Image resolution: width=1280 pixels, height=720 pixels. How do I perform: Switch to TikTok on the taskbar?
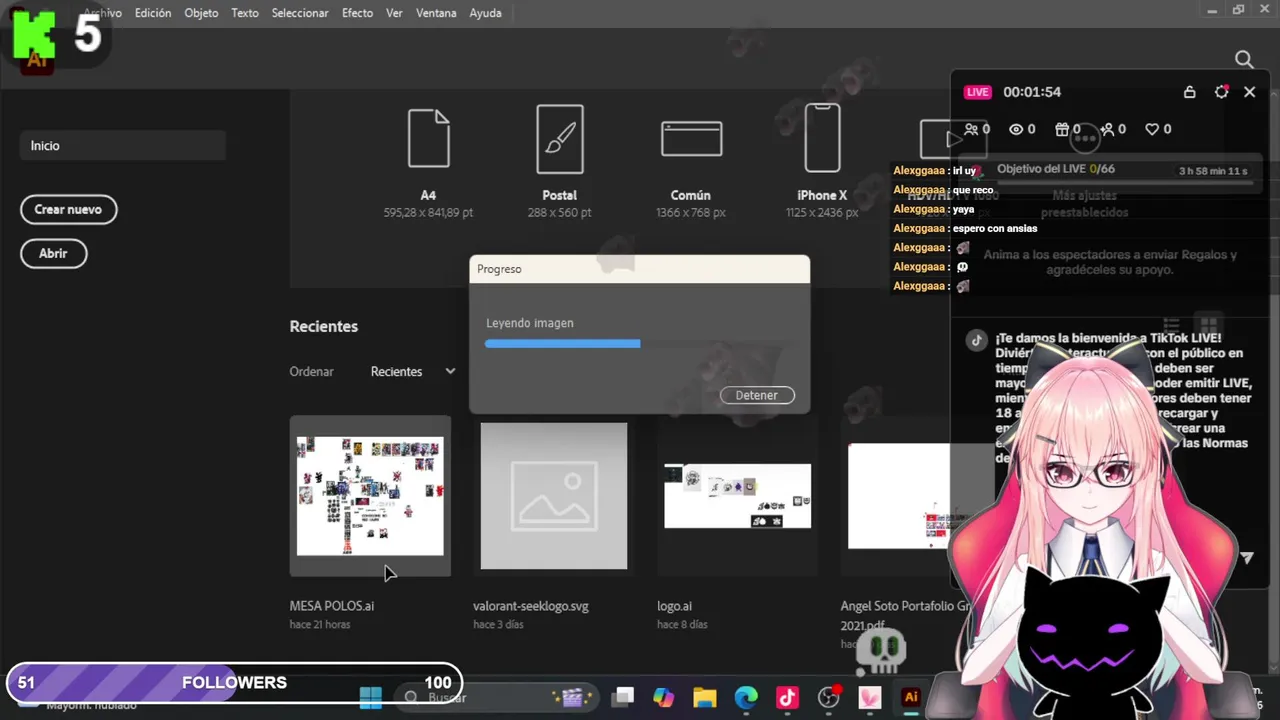[787, 698]
